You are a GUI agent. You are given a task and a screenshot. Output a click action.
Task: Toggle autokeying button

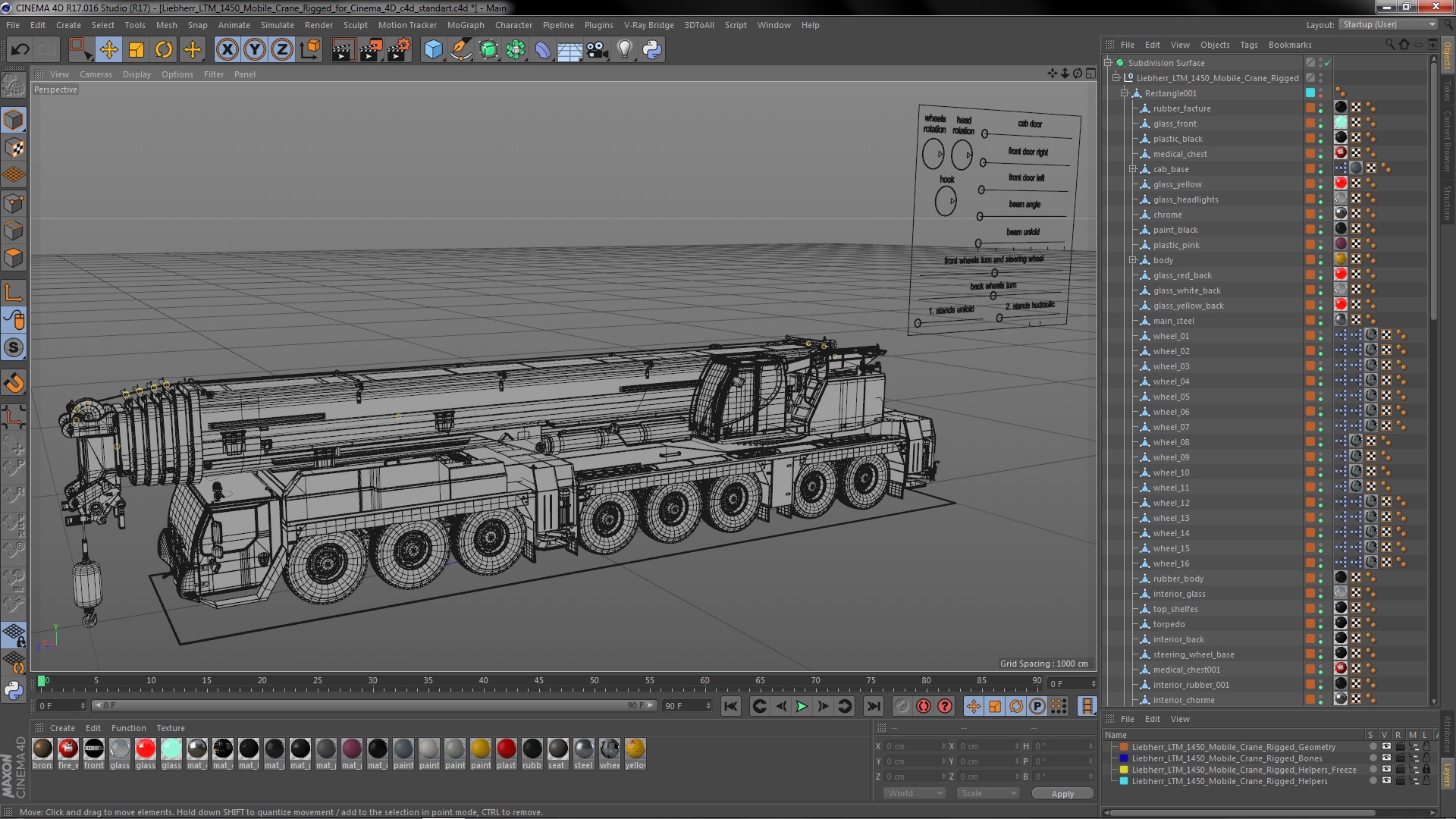(923, 706)
